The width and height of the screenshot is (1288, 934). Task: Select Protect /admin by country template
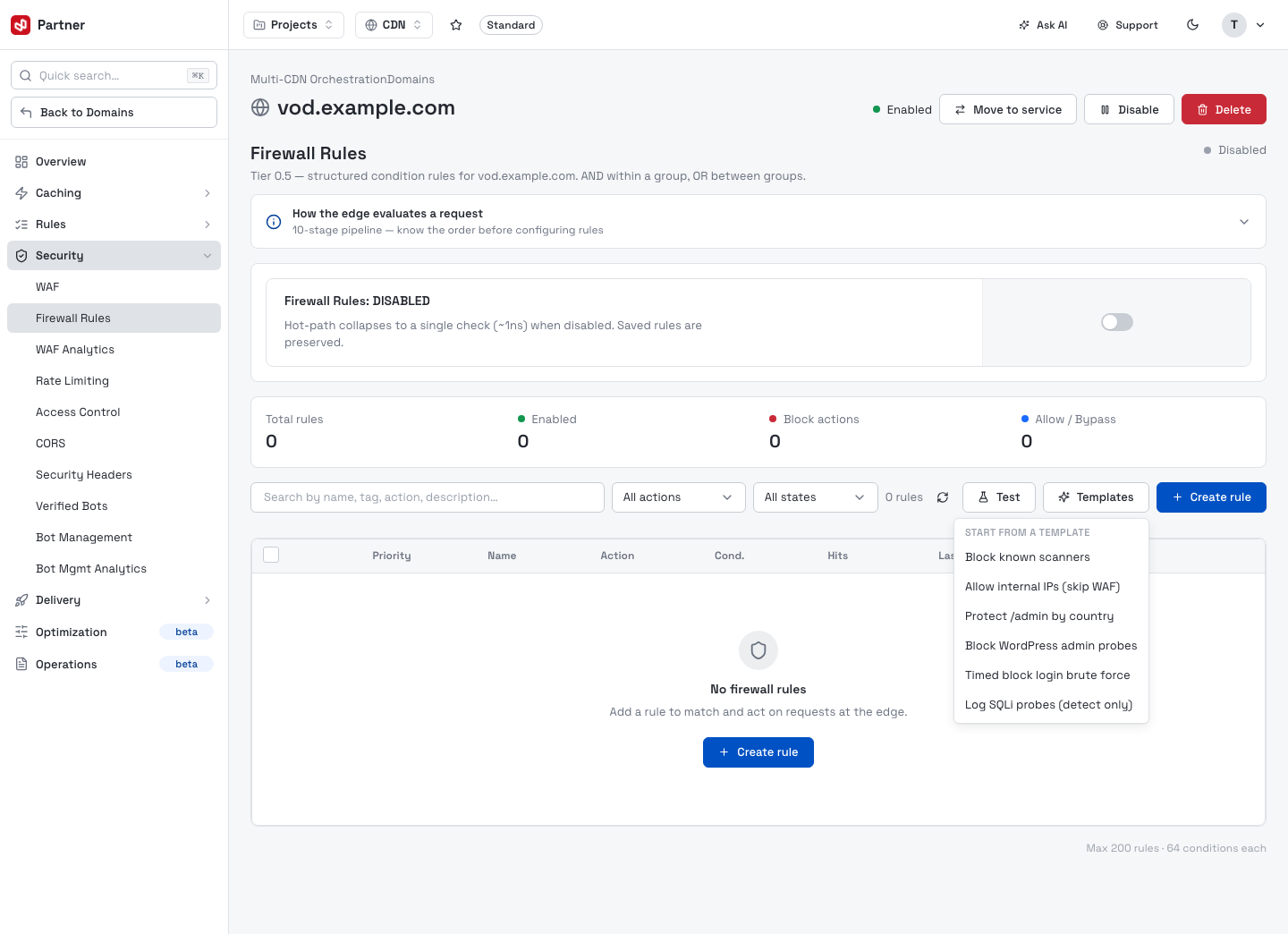[x=1051, y=616]
